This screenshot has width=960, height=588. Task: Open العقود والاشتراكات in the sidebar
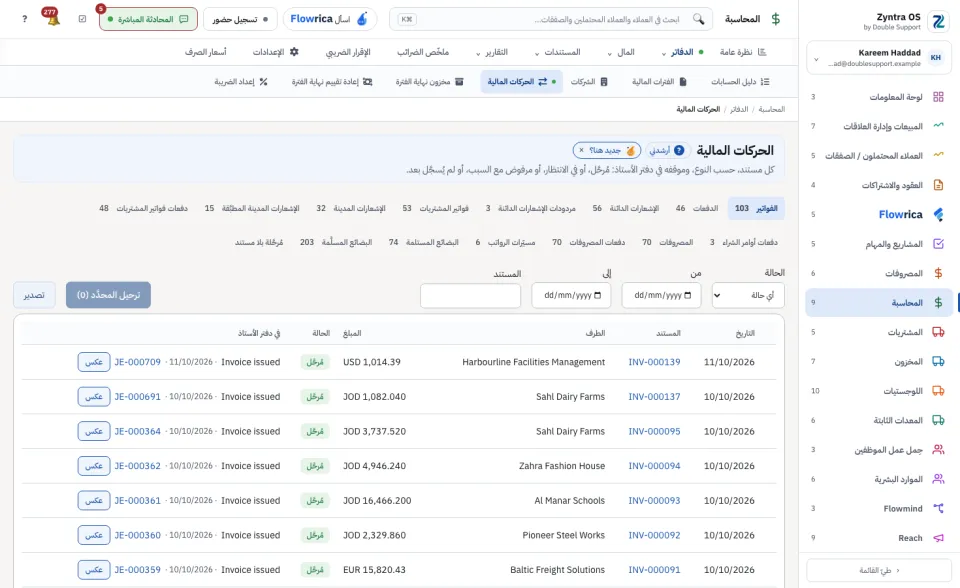879,185
